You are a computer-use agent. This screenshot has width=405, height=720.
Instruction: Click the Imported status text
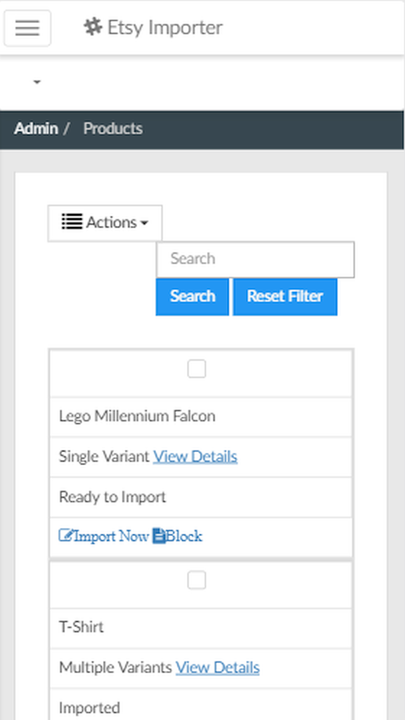coord(90,708)
